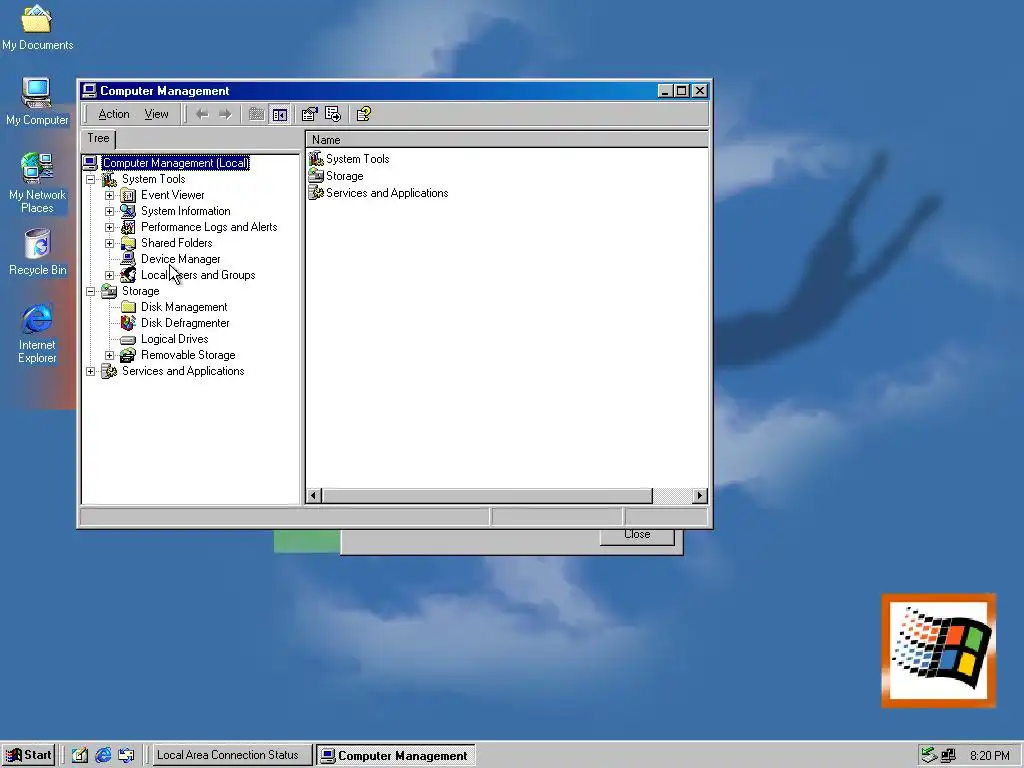Click Computer Management taskbar button

(x=396, y=756)
